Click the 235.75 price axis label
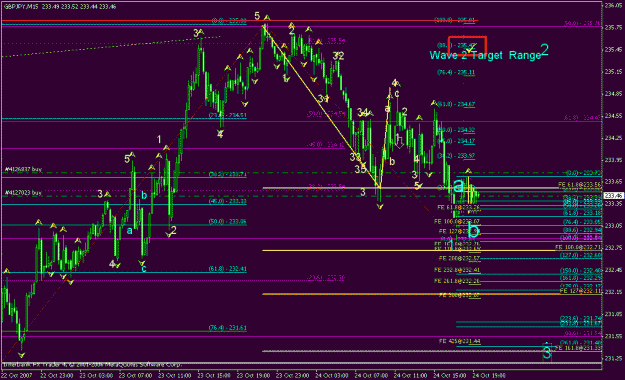This screenshot has width=625, height=380. pyautogui.click(x=613, y=28)
